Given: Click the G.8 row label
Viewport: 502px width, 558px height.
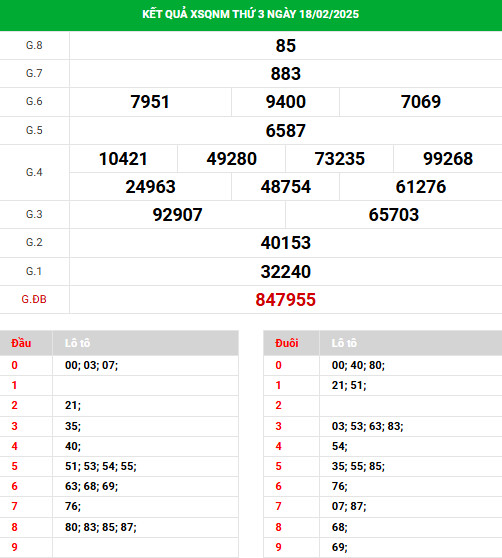Looking at the screenshot, I should pyautogui.click(x=34, y=46).
